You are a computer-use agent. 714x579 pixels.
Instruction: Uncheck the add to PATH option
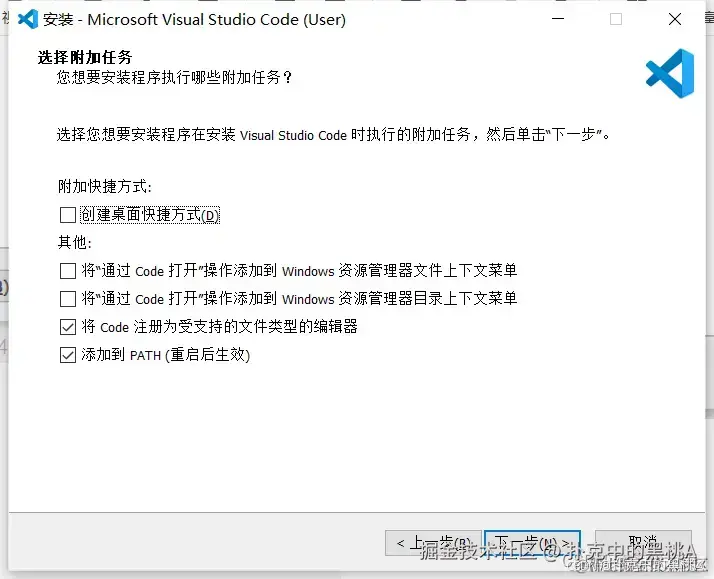[68, 355]
